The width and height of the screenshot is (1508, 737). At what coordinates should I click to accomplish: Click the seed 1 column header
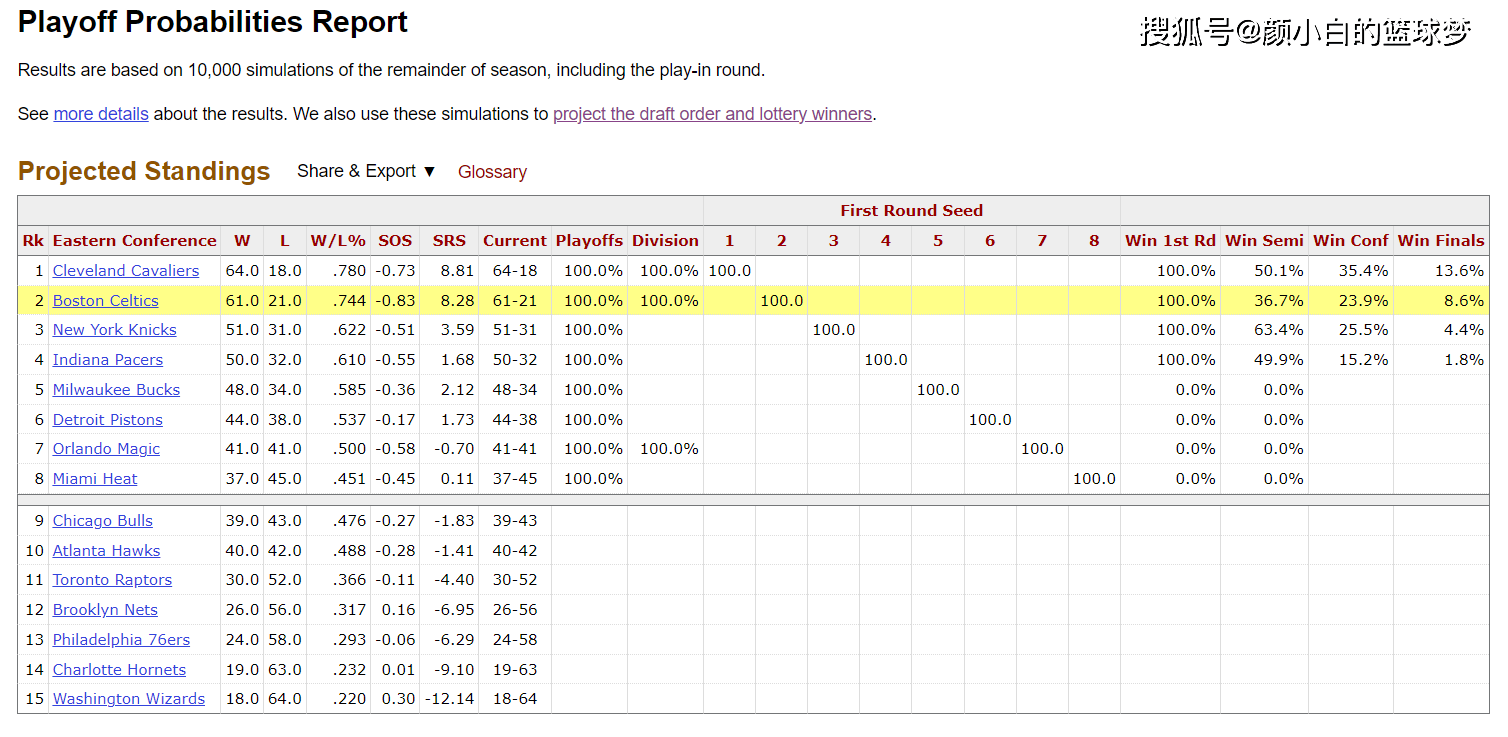[729, 240]
